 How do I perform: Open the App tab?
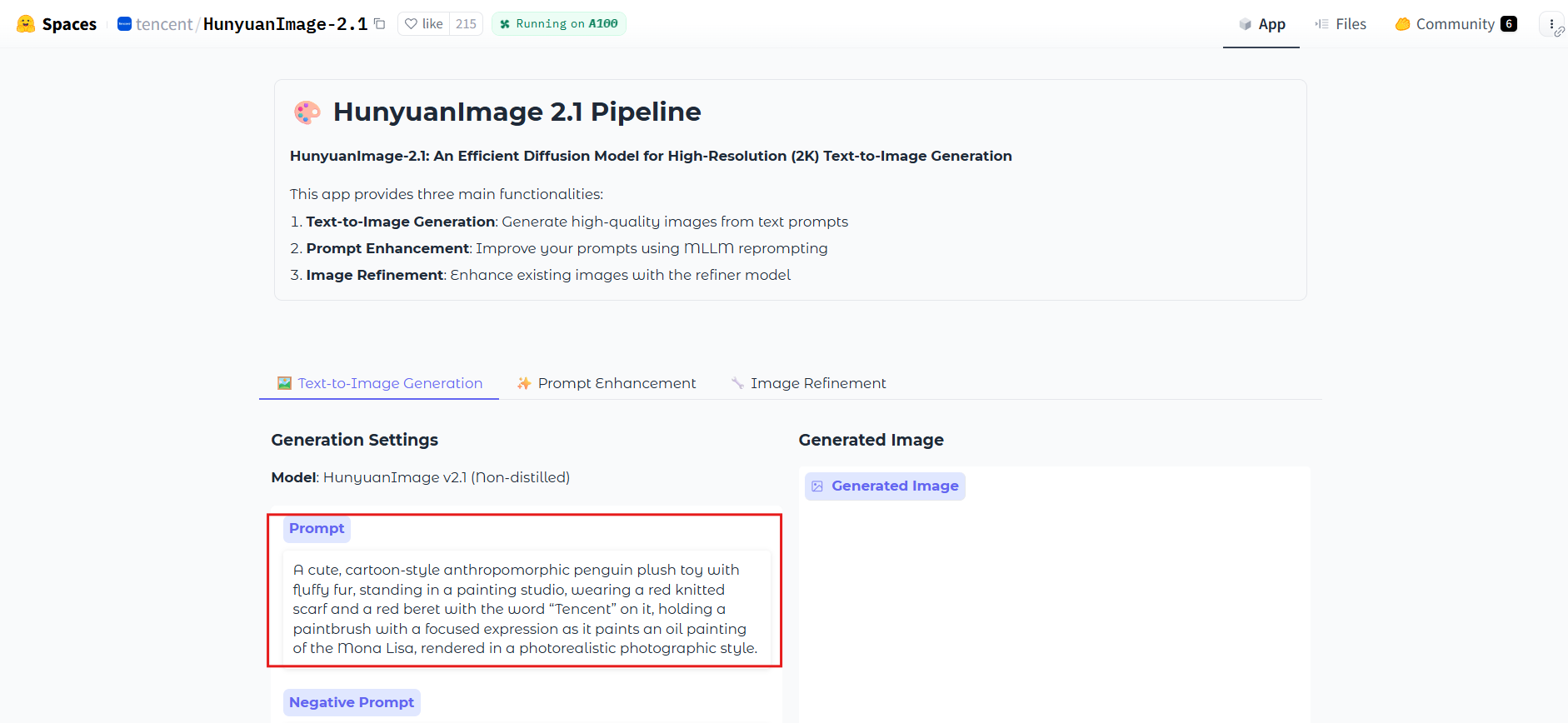(x=1261, y=24)
